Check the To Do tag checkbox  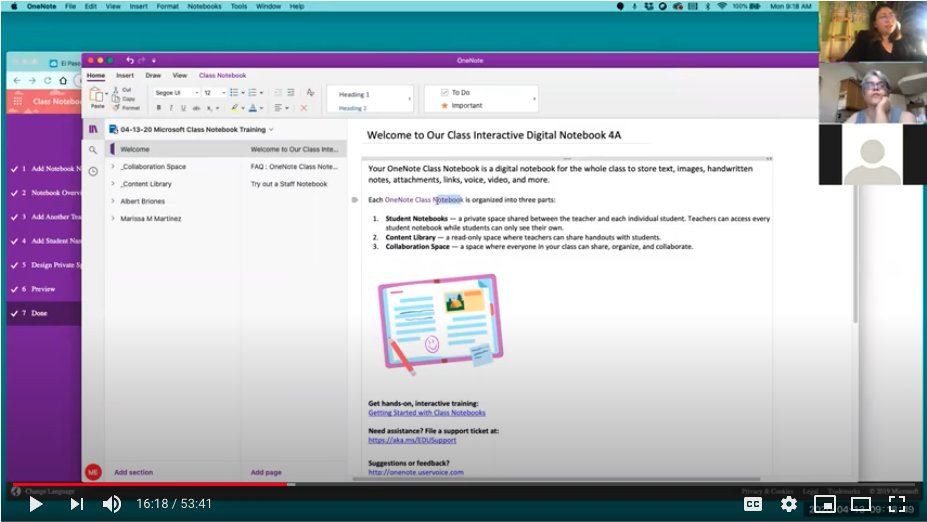445,92
